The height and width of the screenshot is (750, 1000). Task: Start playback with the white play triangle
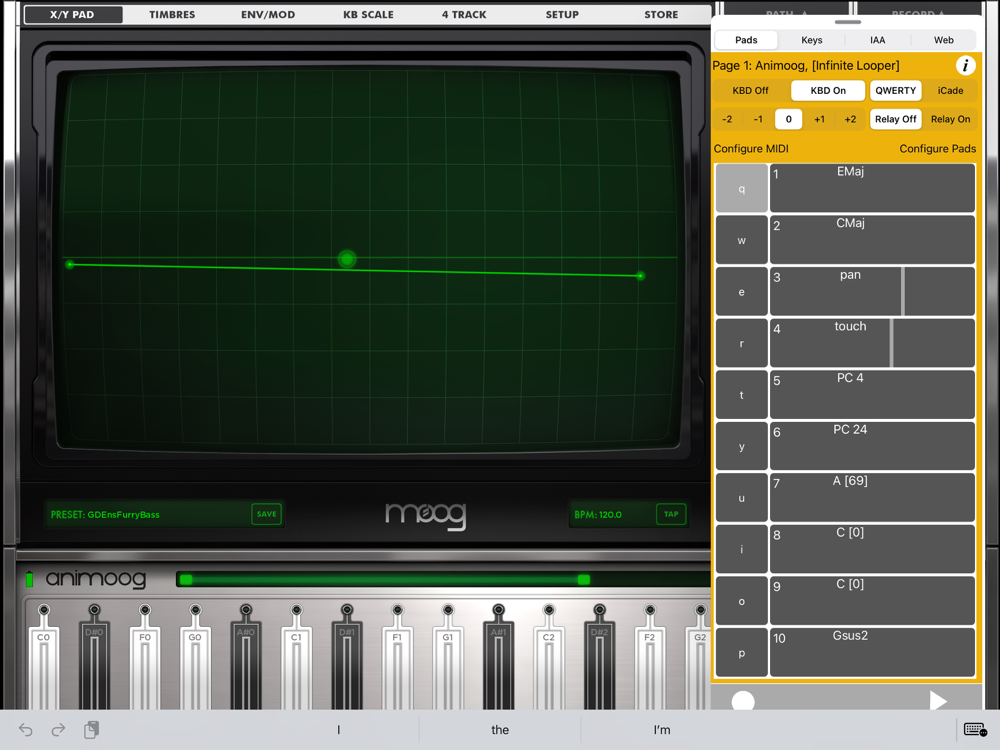pos(938,701)
